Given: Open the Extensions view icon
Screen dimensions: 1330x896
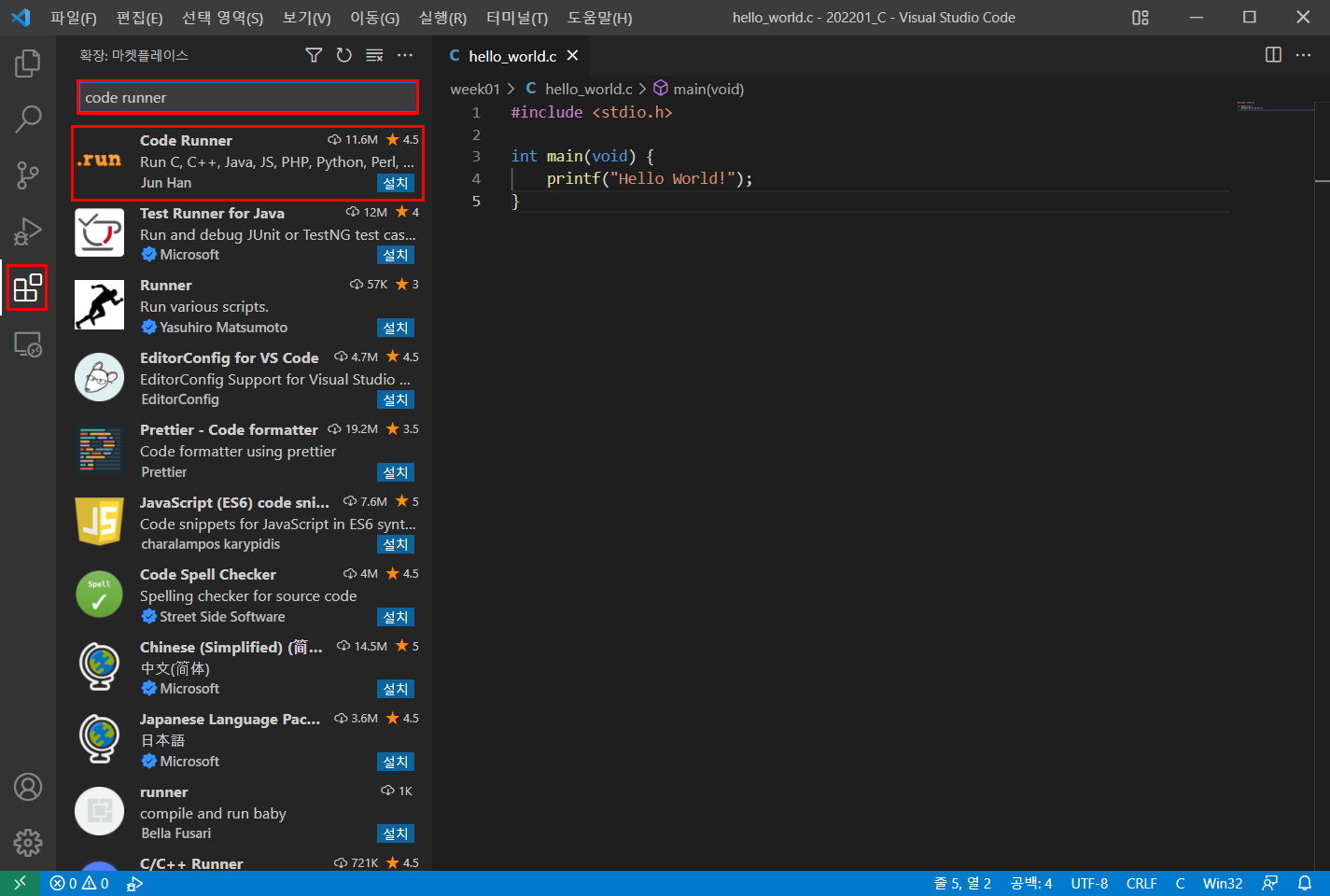Looking at the screenshot, I should pos(28,287).
